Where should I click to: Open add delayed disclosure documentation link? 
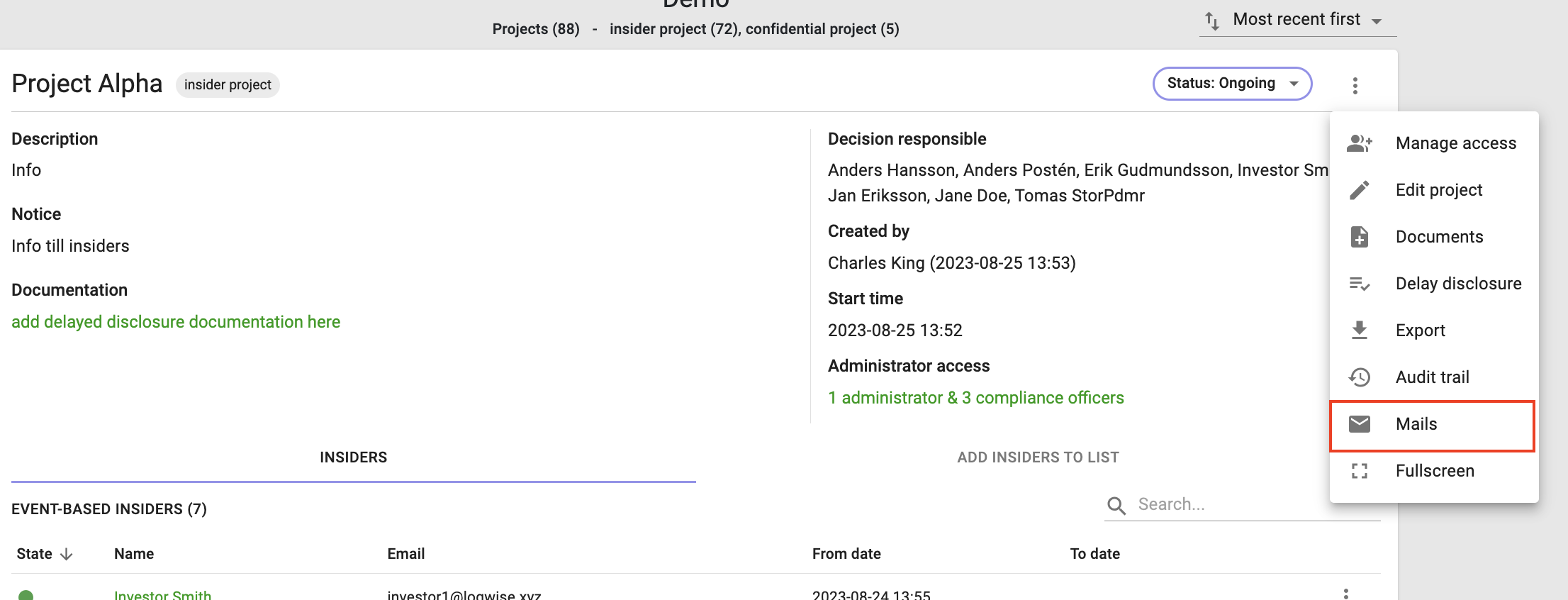176,322
